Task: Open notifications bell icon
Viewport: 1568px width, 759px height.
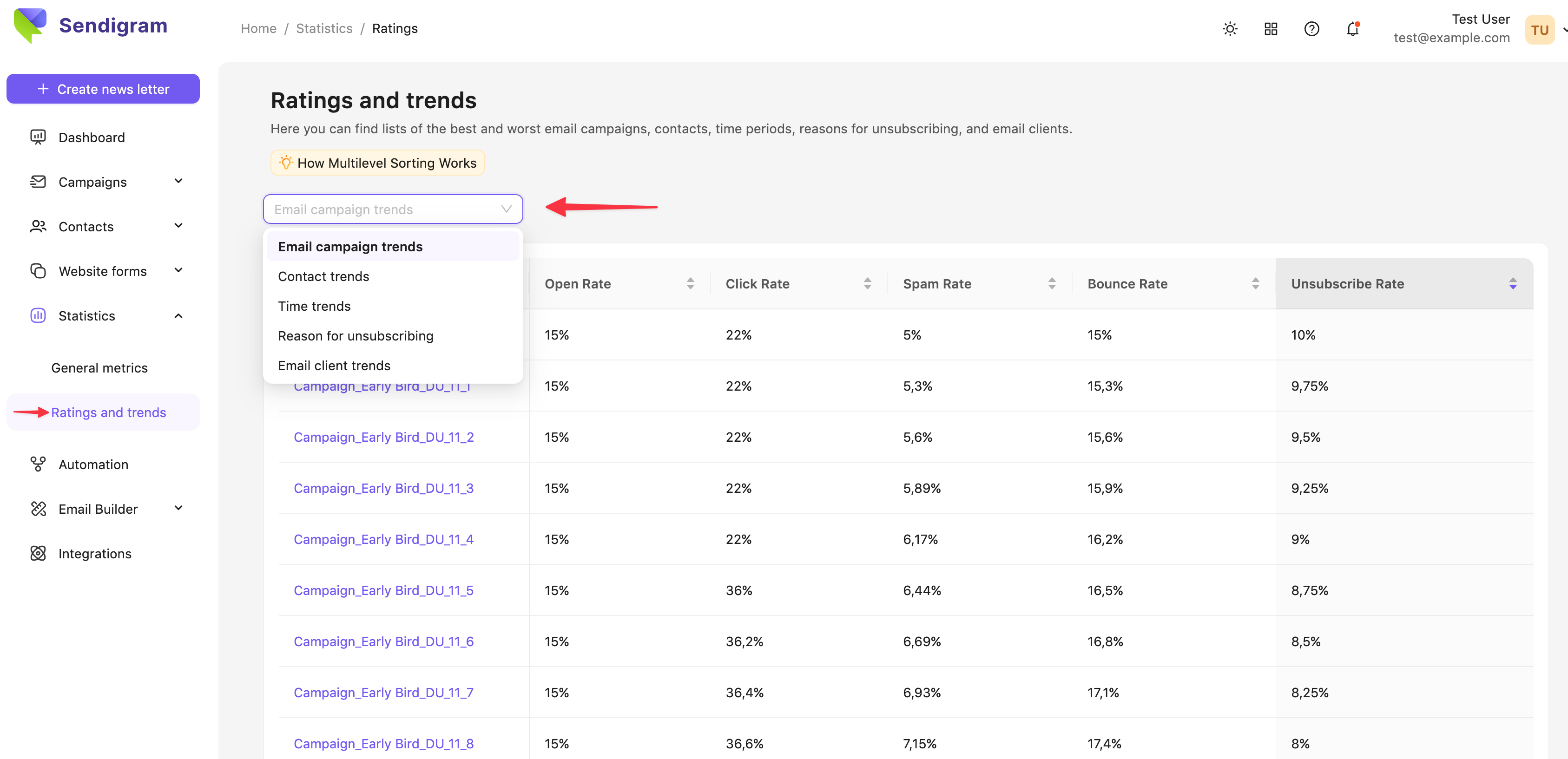Action: click(1352, 29)
